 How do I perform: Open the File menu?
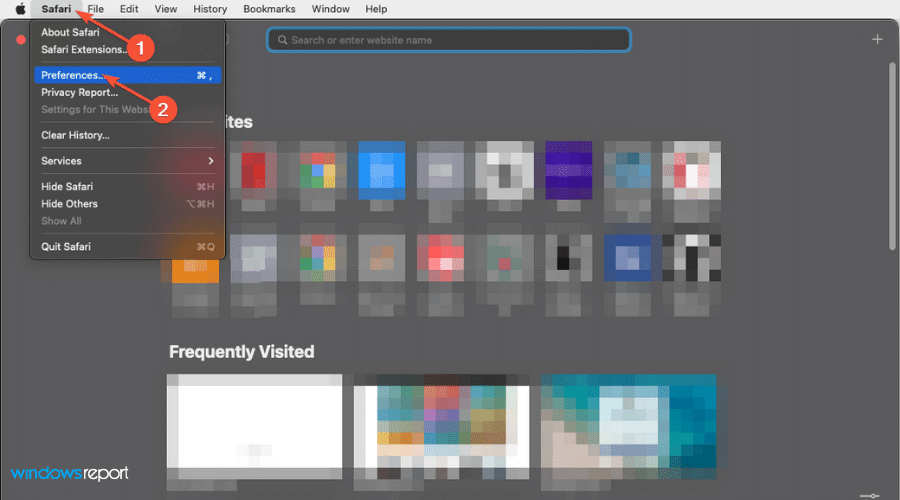(95, 9)
